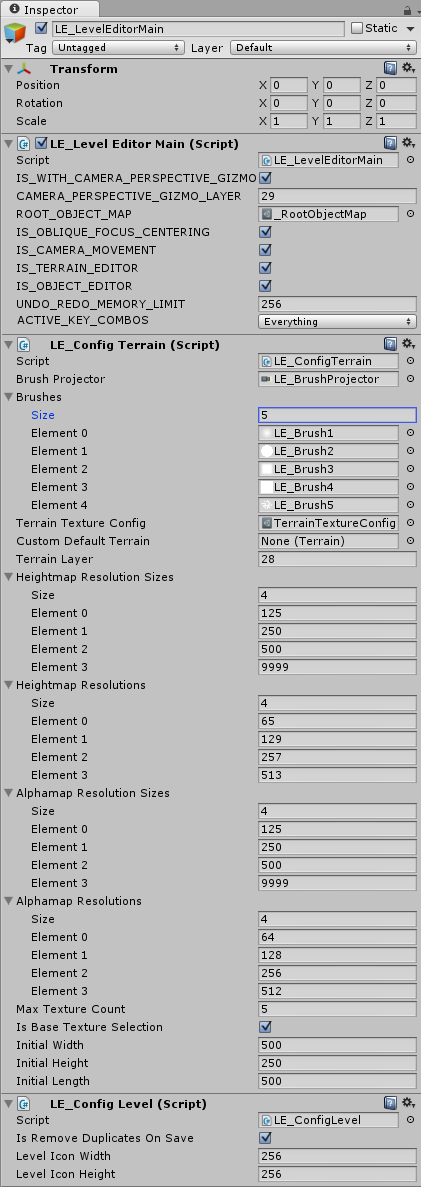Open LE_Config Terrain help book icon
The image size is (421, 1187).
pos(390,344)
